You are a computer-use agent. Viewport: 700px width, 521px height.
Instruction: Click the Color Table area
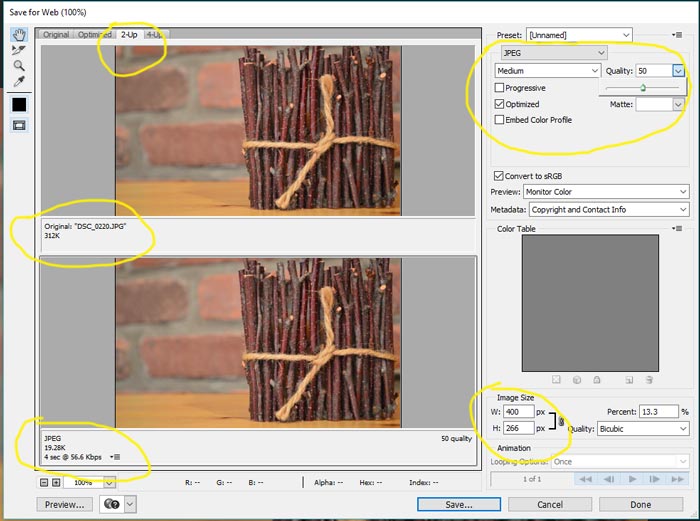pos(590,303)
